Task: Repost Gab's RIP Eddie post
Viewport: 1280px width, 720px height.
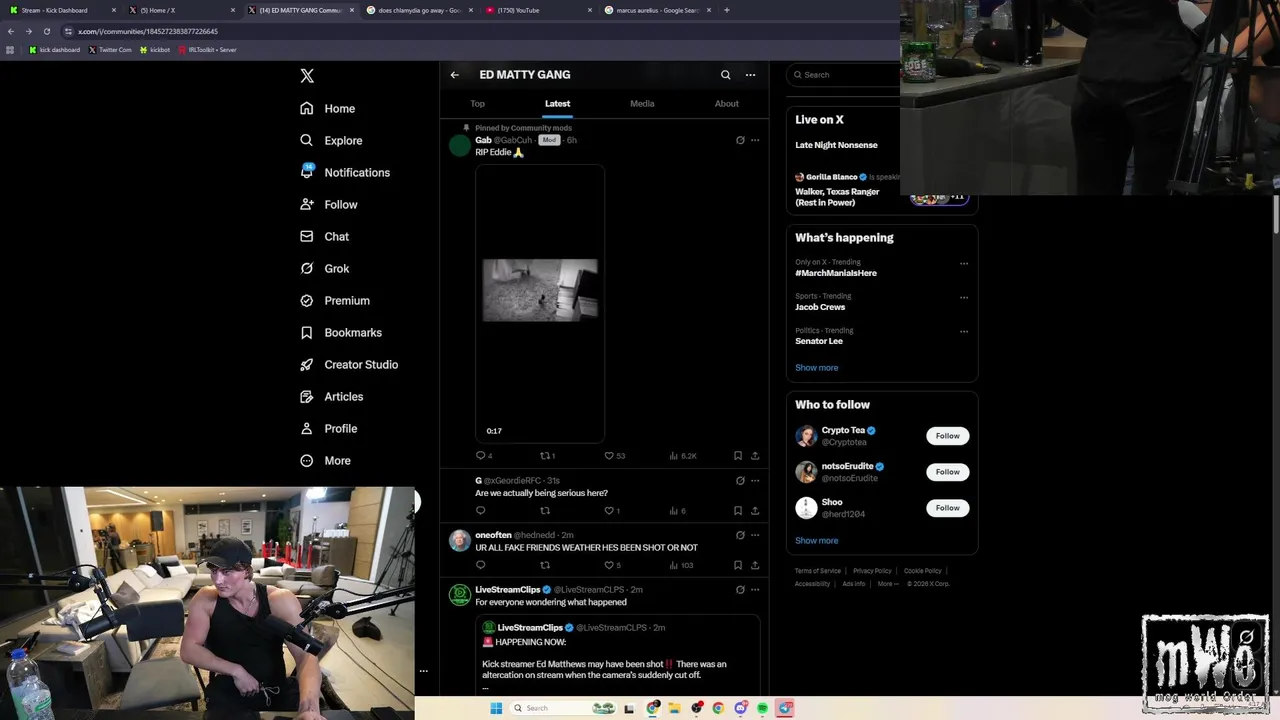Action: pyautogui.click(x=547, y=456)
